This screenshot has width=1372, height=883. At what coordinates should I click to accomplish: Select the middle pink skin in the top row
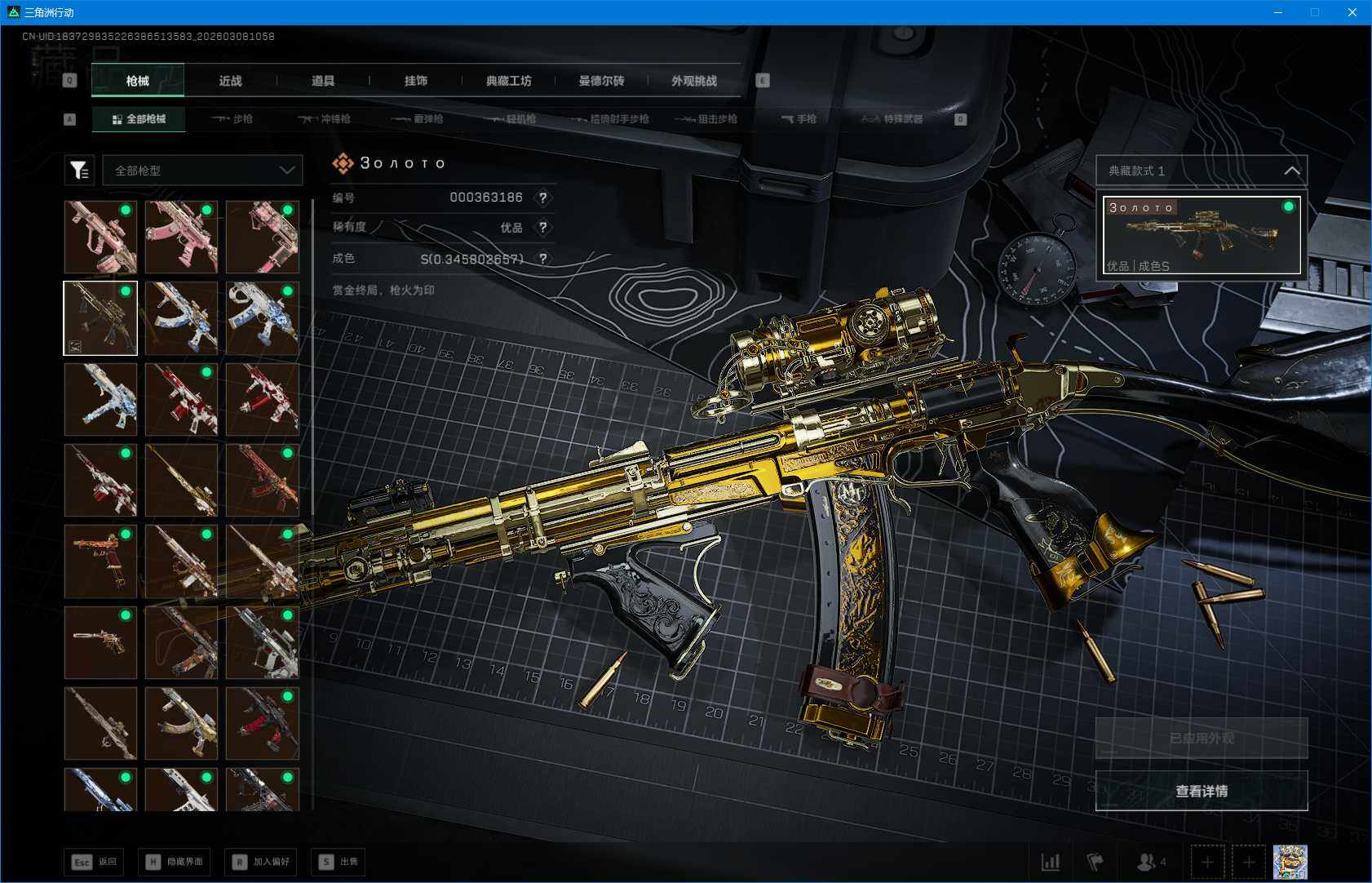[181, 237]
